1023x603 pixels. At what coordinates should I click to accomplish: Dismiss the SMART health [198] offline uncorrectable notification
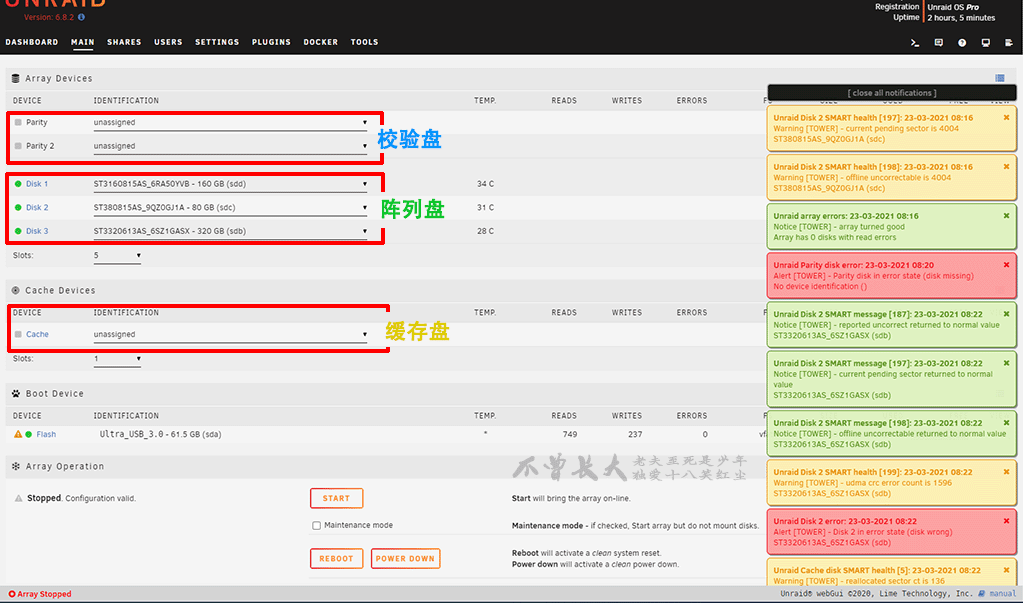(x=1006, y=166)
